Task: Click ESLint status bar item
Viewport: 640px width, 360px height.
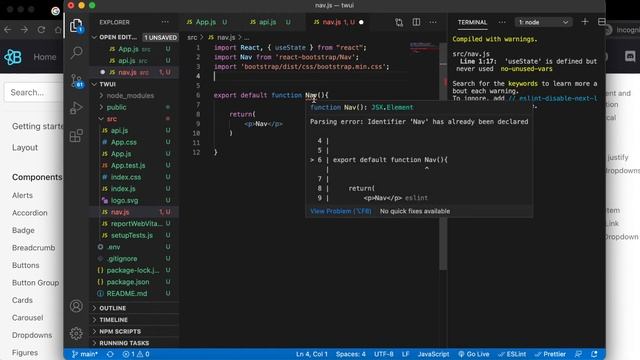Action: coord(512,354)
